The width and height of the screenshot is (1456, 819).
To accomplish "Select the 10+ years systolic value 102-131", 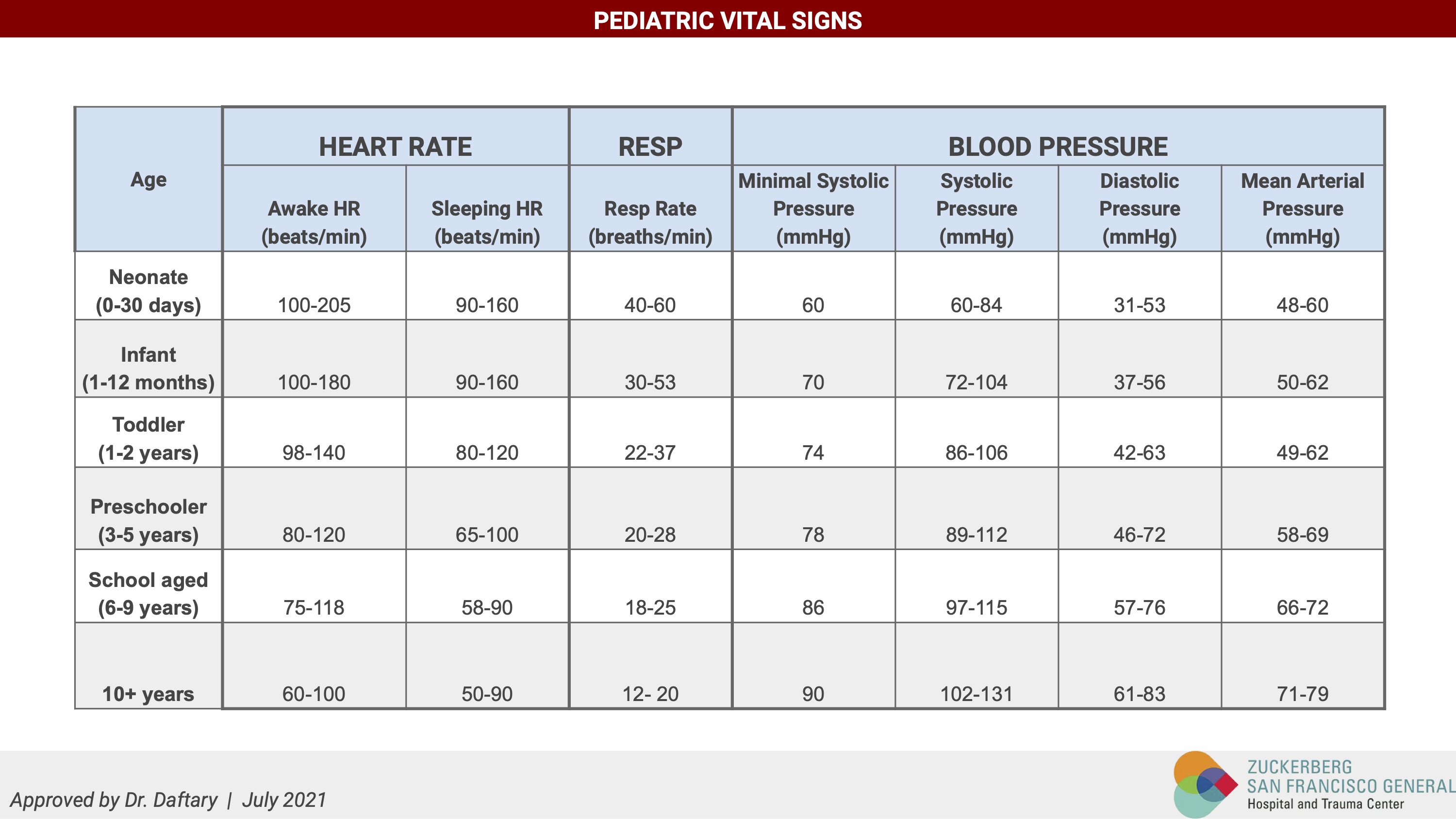I will point(976,694).
